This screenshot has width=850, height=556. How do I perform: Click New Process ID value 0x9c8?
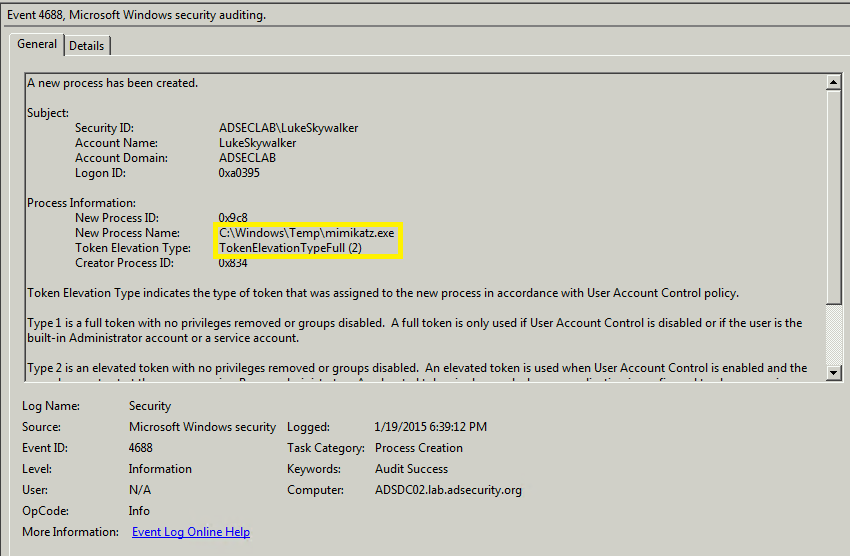(233, 218)
